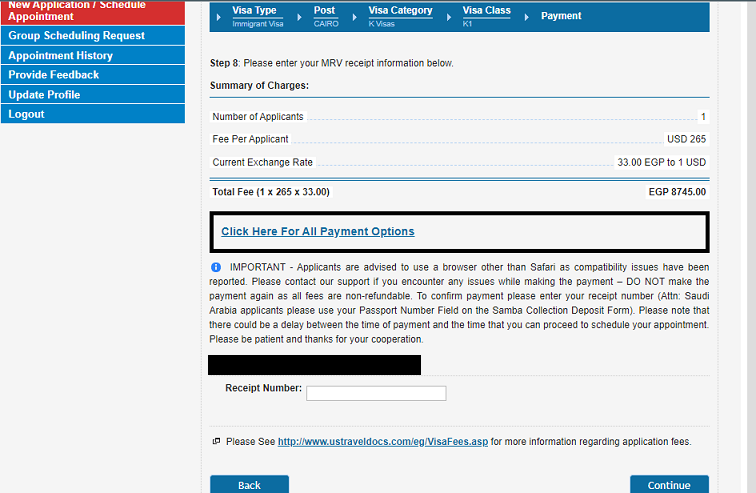Select Step 8 instruction text

(x=332, y=63)
